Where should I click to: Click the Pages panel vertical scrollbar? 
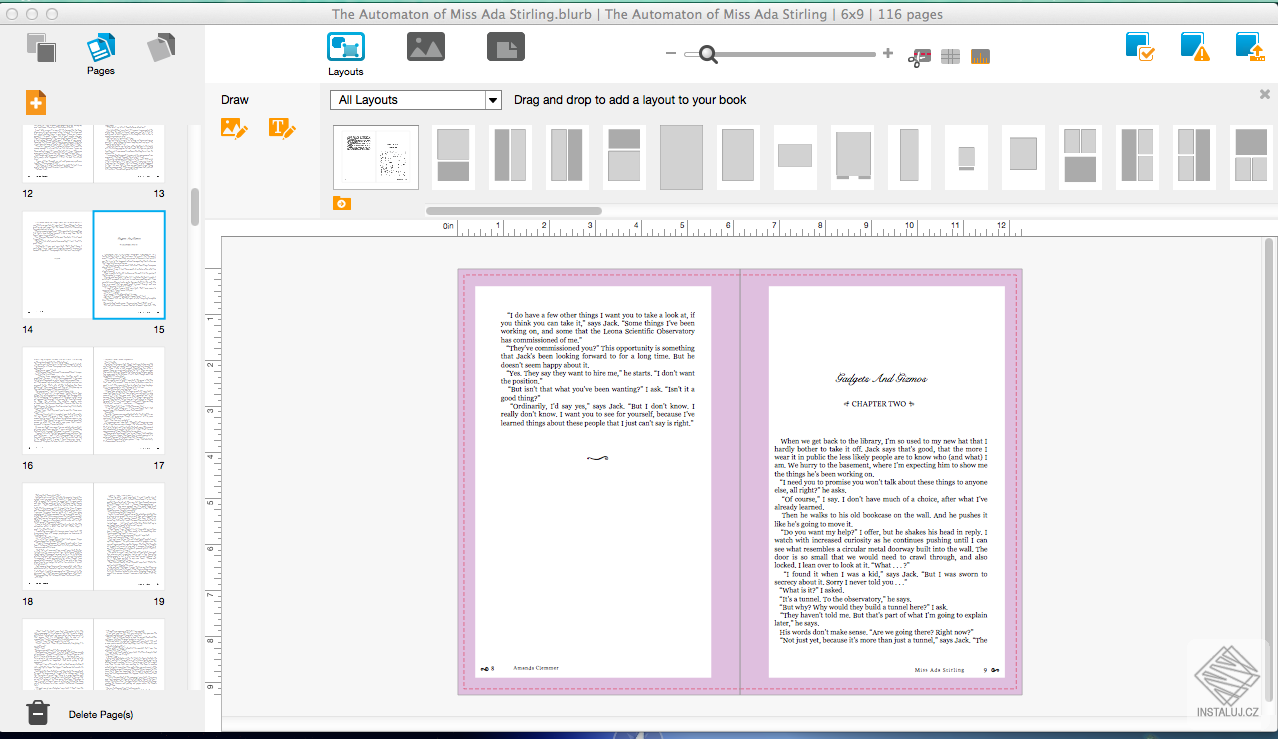coord(195,207)
